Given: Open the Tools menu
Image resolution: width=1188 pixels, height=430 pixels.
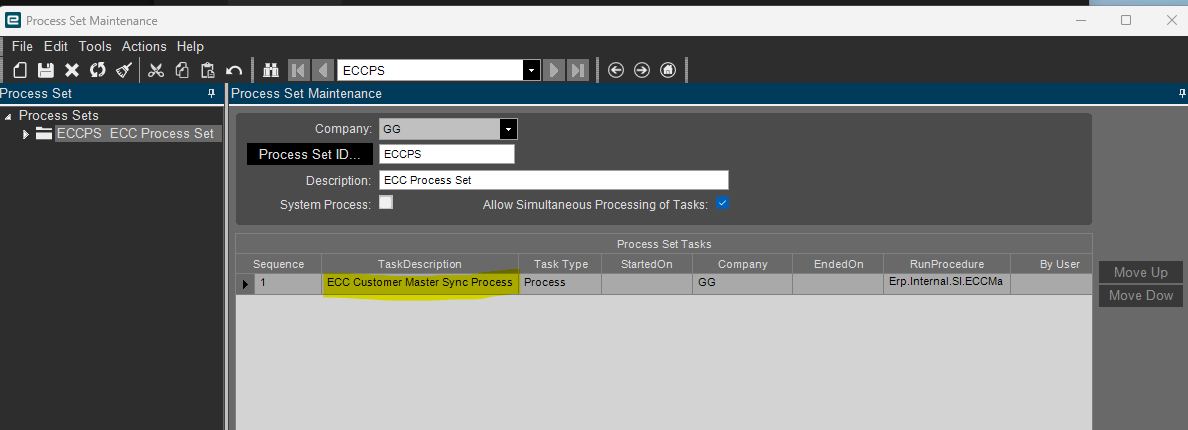Looking at the screenshot, I should pos(95,46).
